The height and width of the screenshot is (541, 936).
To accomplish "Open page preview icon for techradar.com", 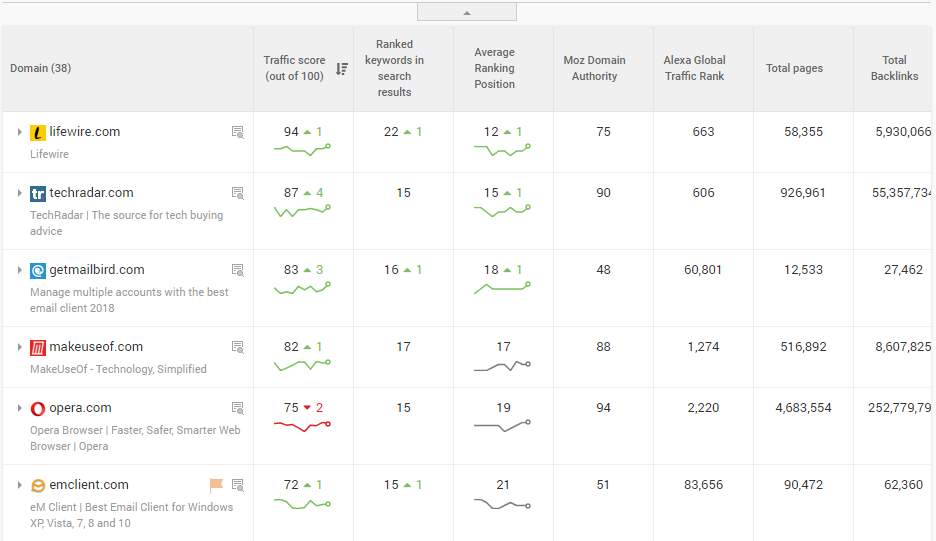I will [238, 193].
